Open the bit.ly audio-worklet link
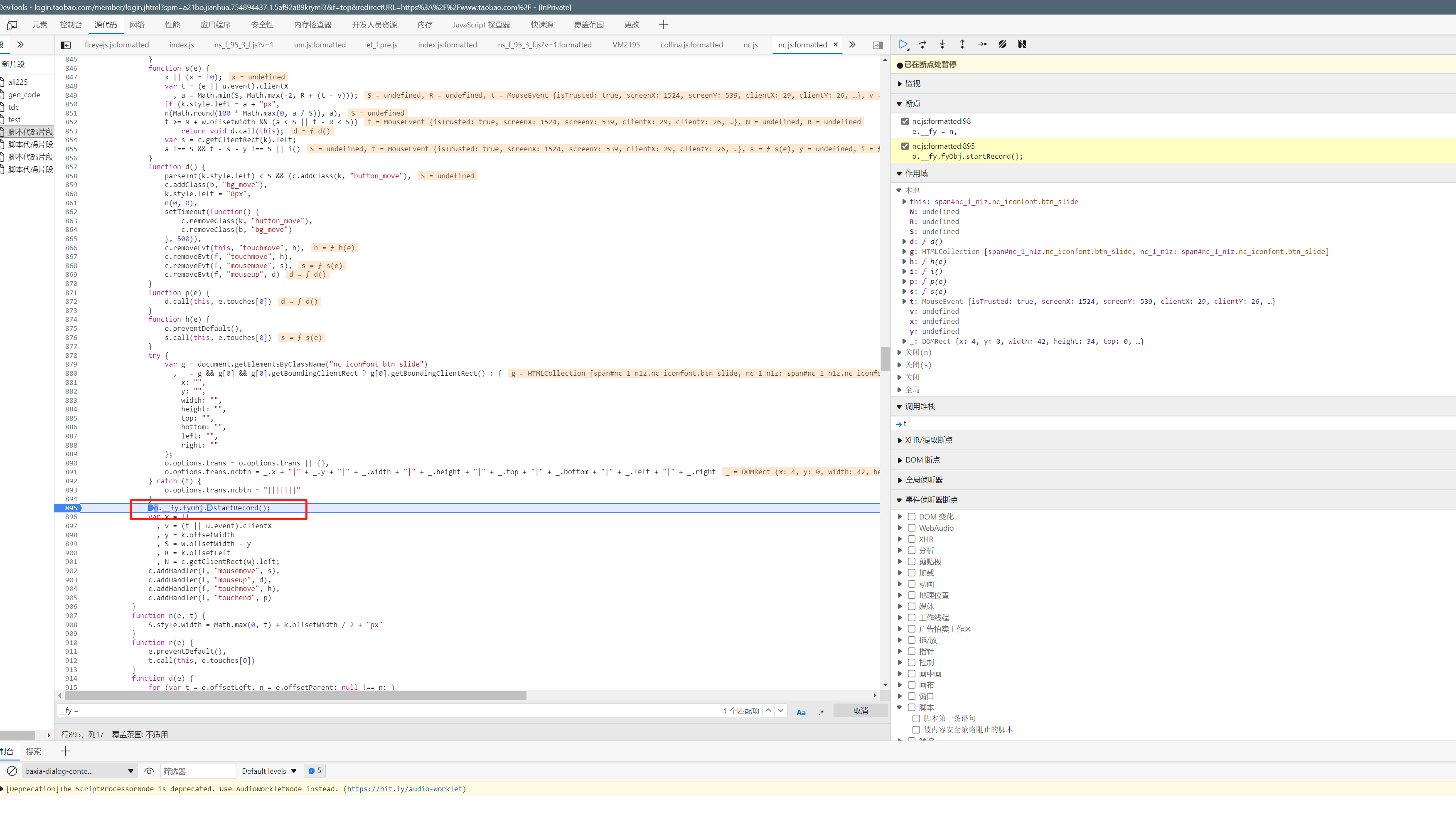The image size is (1456, 822). click(x=404, y=789)
